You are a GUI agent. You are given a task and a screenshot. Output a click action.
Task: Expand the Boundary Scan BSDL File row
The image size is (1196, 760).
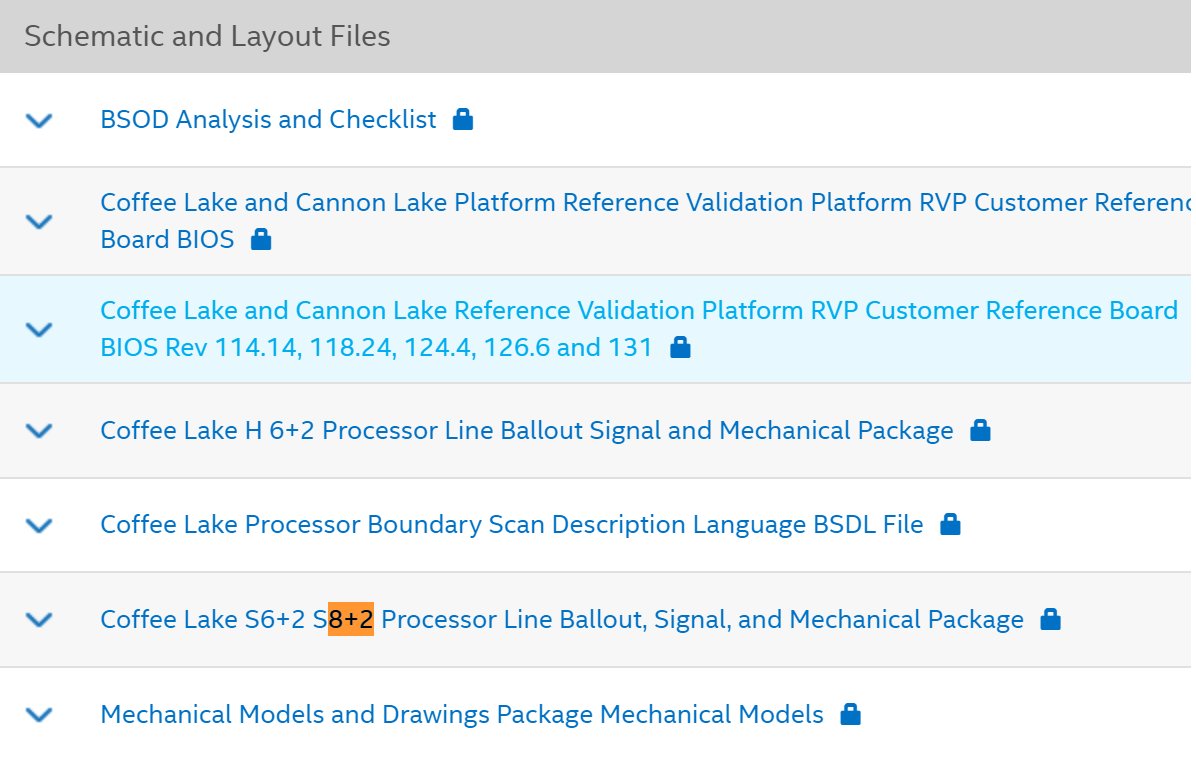click(x=39, y=525)
